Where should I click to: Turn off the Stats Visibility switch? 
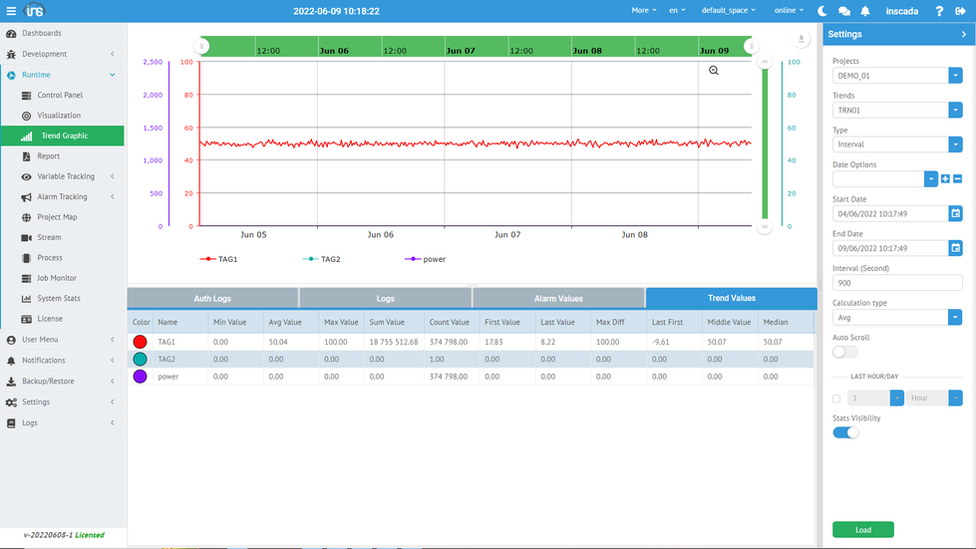845,432
